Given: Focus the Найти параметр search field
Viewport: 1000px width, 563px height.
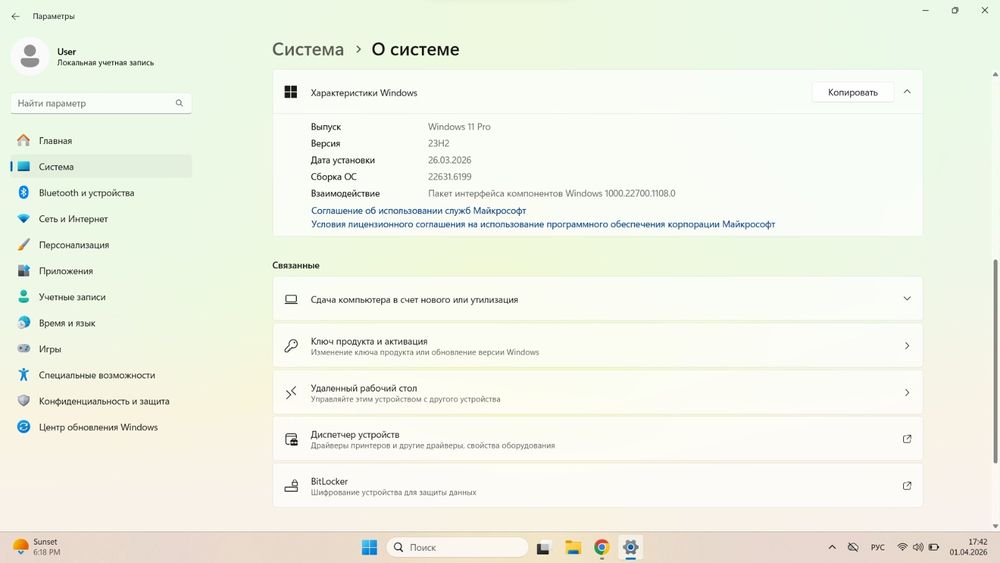Looking at the screenshot, I should [101, 103].
